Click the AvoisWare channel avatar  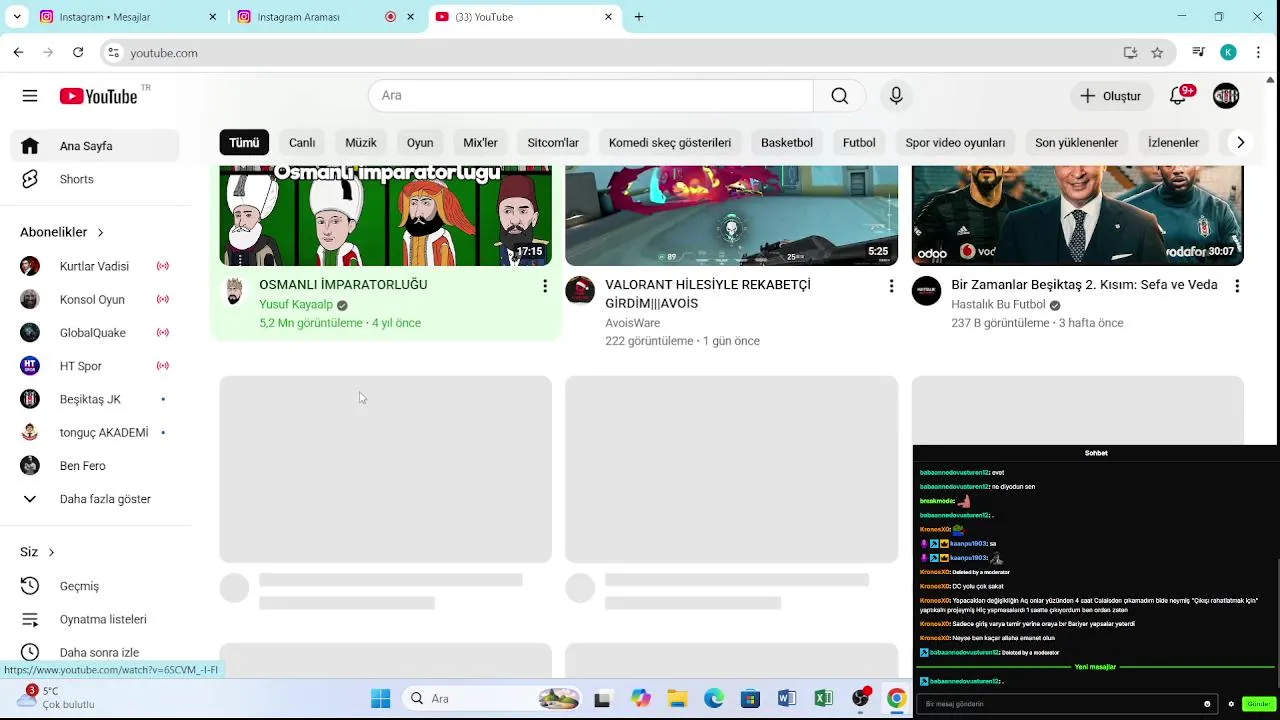pyautogui.click(x=580, y=291)
